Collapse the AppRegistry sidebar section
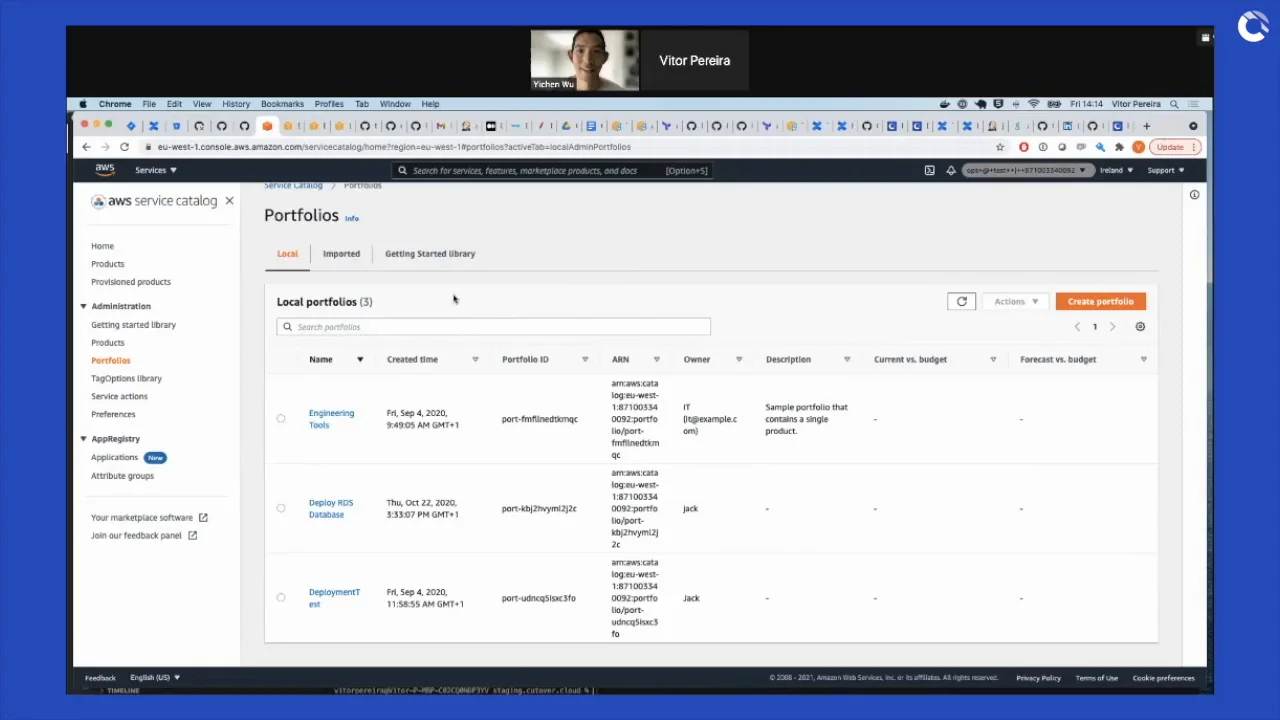The height and width of the screenshot is (720, 1280). [x=83, y=439]
